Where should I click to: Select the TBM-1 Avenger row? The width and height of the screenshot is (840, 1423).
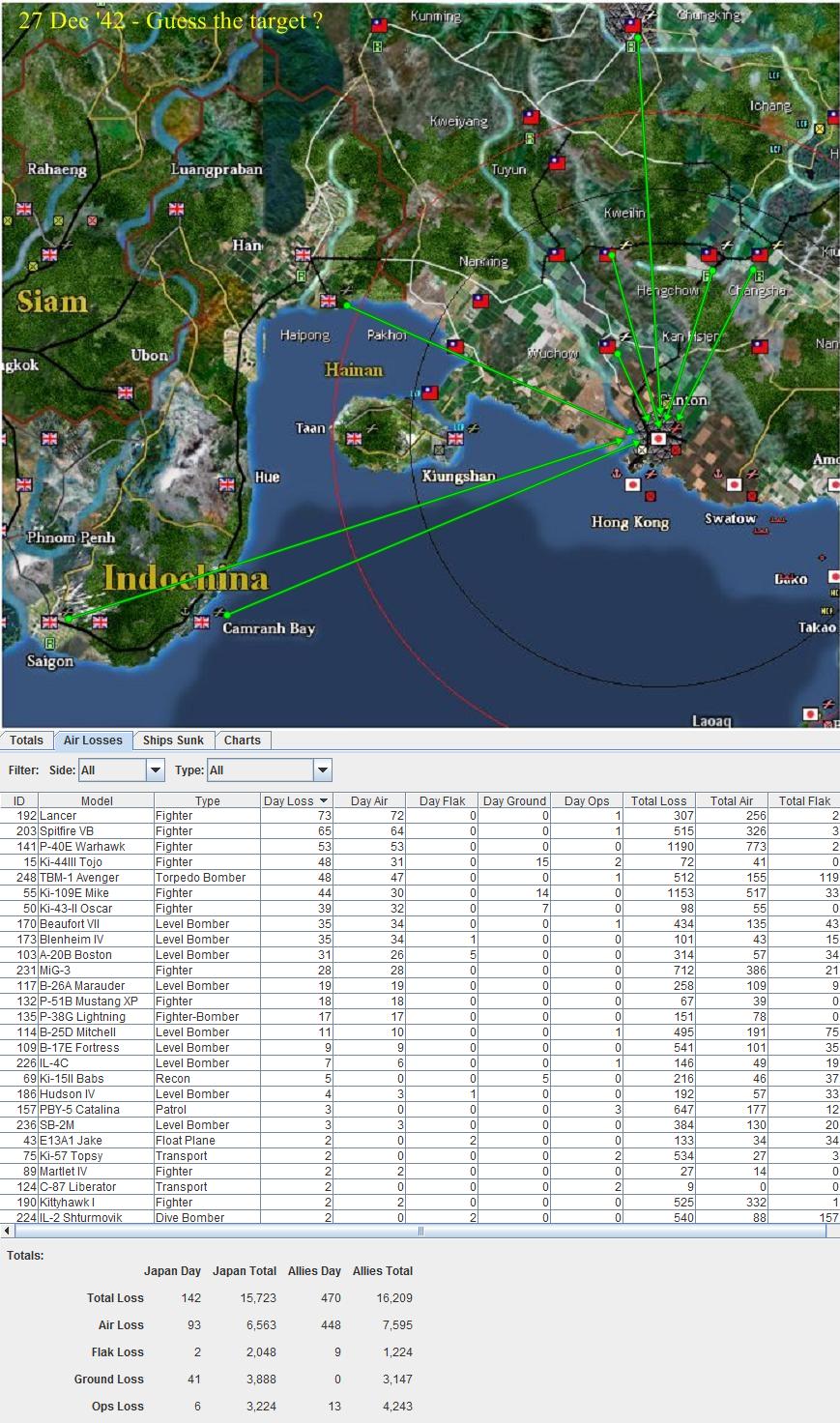click(x=420, y=878)
